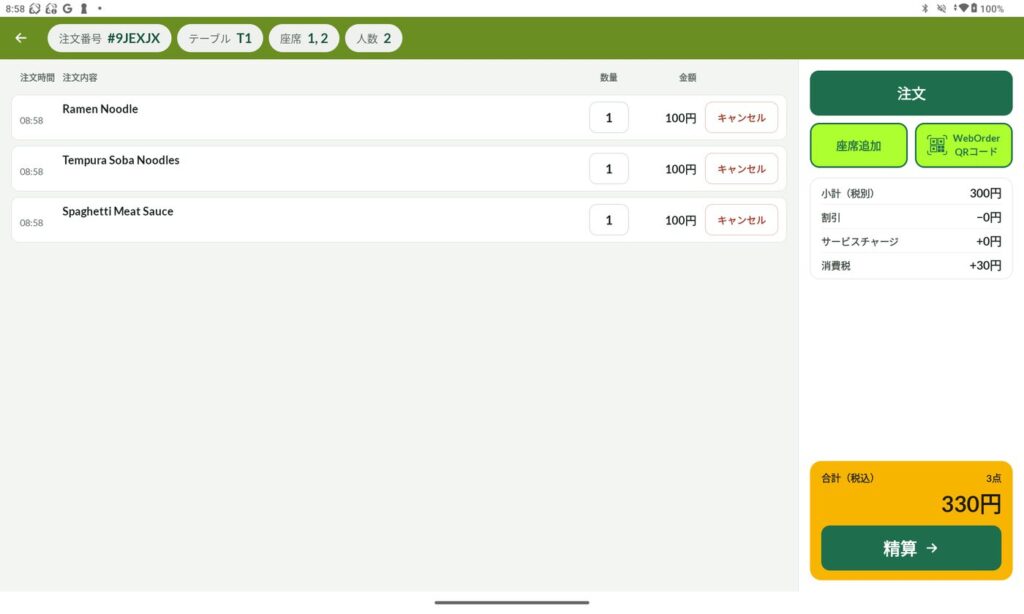This screenshot has height=614, width=1024.
Task: Select the Tempura Soba Noodles item name
Action: tap(121, 160)
